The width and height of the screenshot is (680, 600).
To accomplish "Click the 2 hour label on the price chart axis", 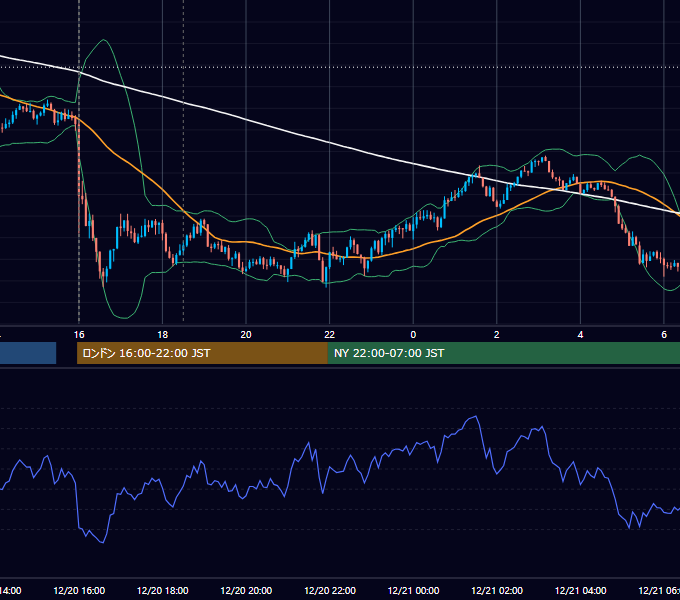I will pos(497,334).
